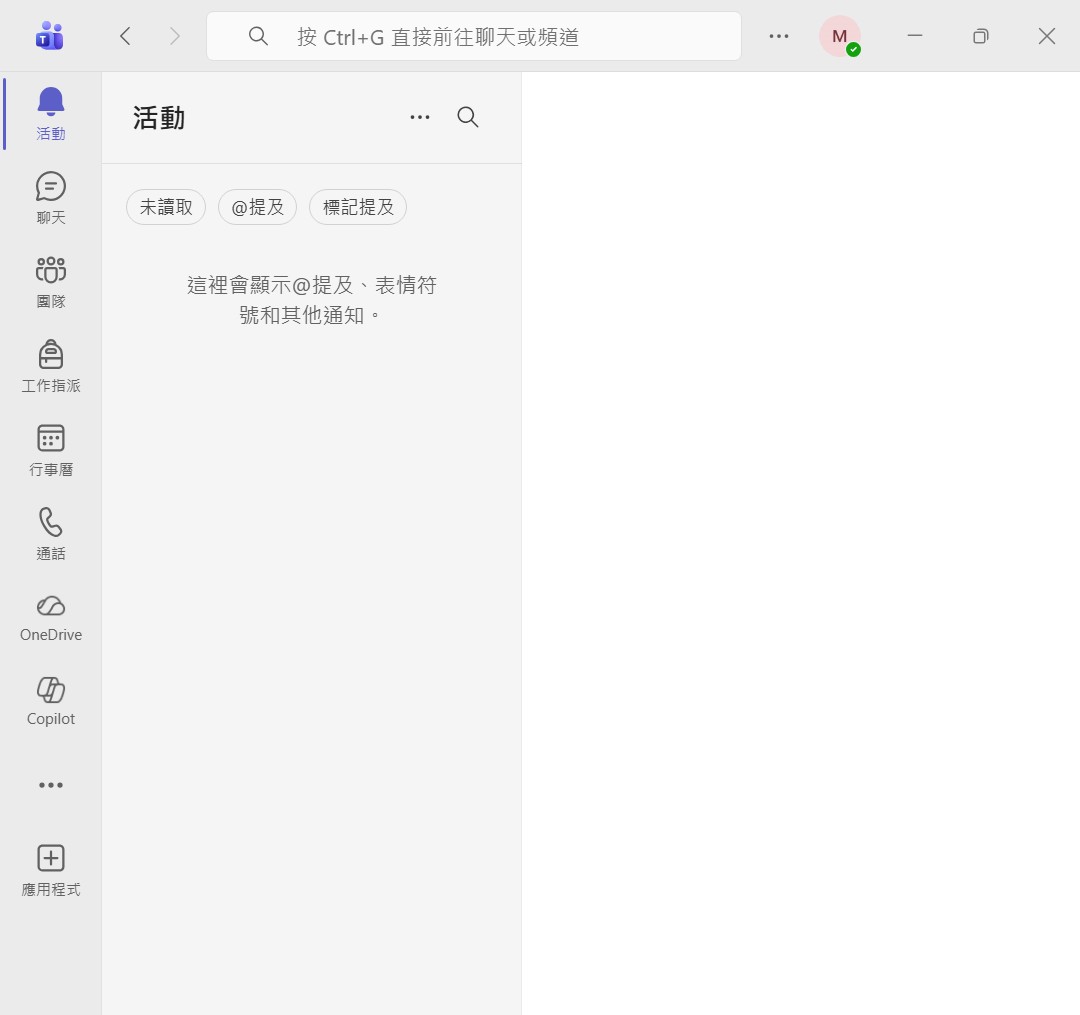Expand more apps ellipsis in sidebar
Viewport: 1080px width, 1015px height.
tap(50, 785)
